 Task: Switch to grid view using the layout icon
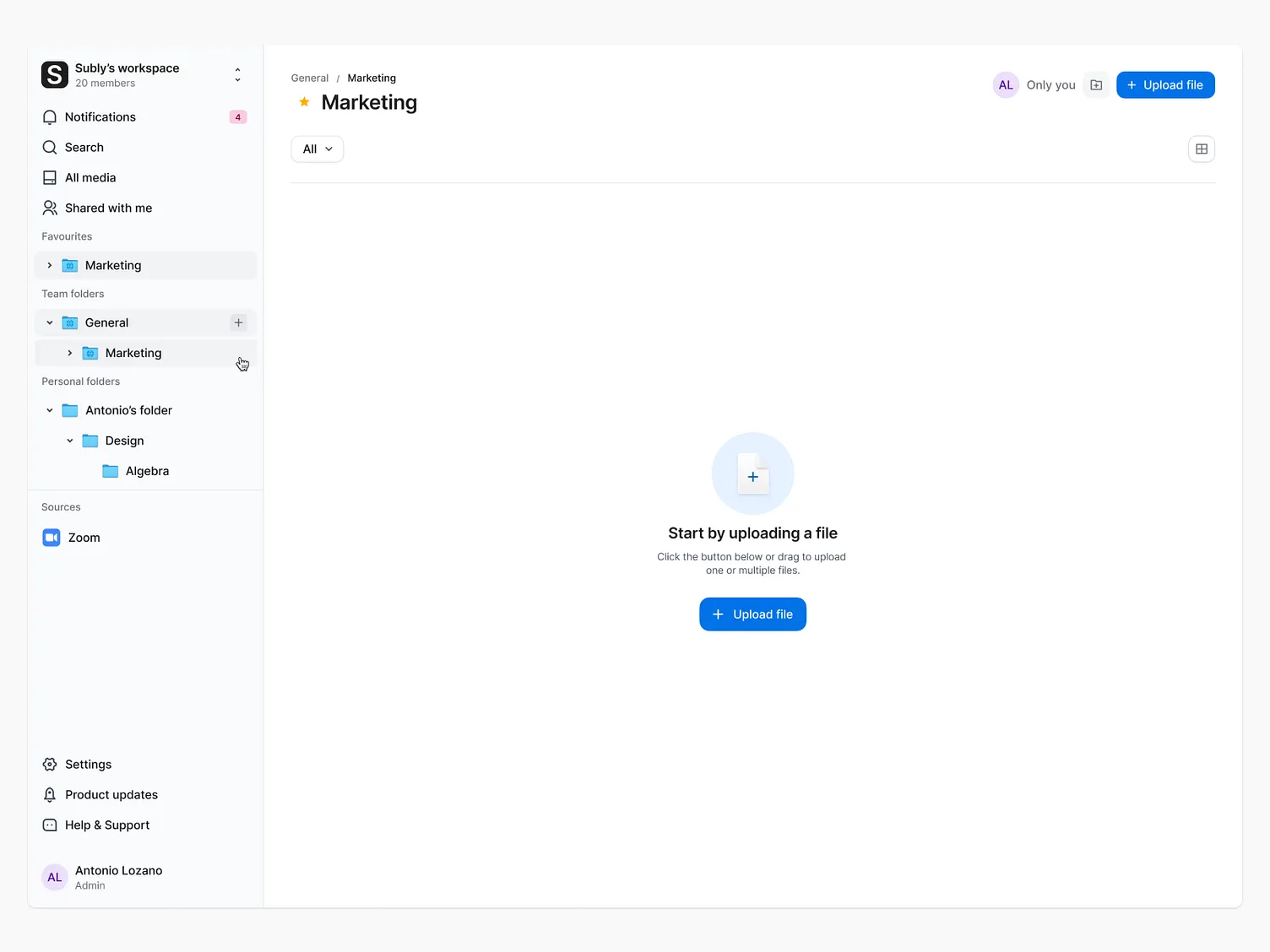click(1201, 149)
